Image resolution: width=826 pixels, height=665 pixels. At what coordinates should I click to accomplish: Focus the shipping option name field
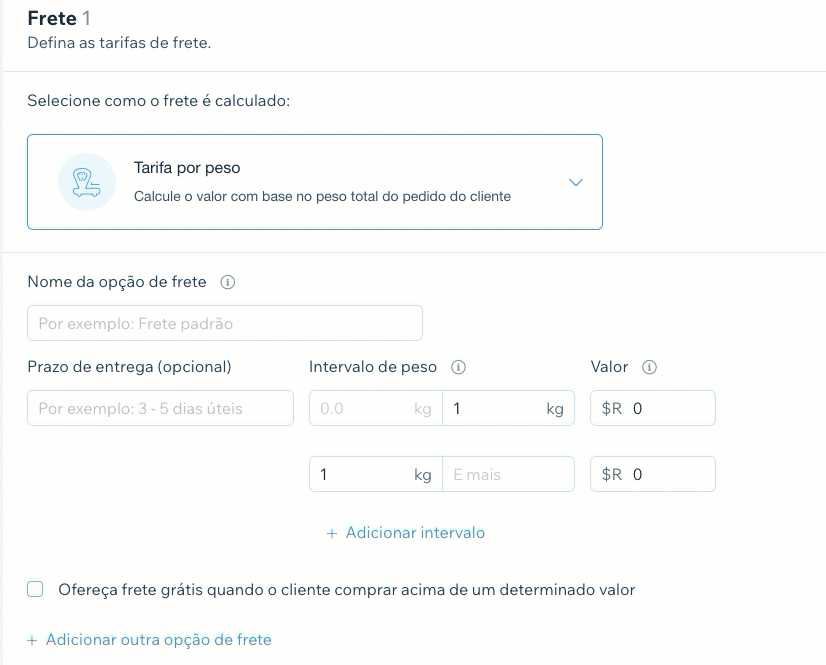pyautogui.click(x=224, y=323)
